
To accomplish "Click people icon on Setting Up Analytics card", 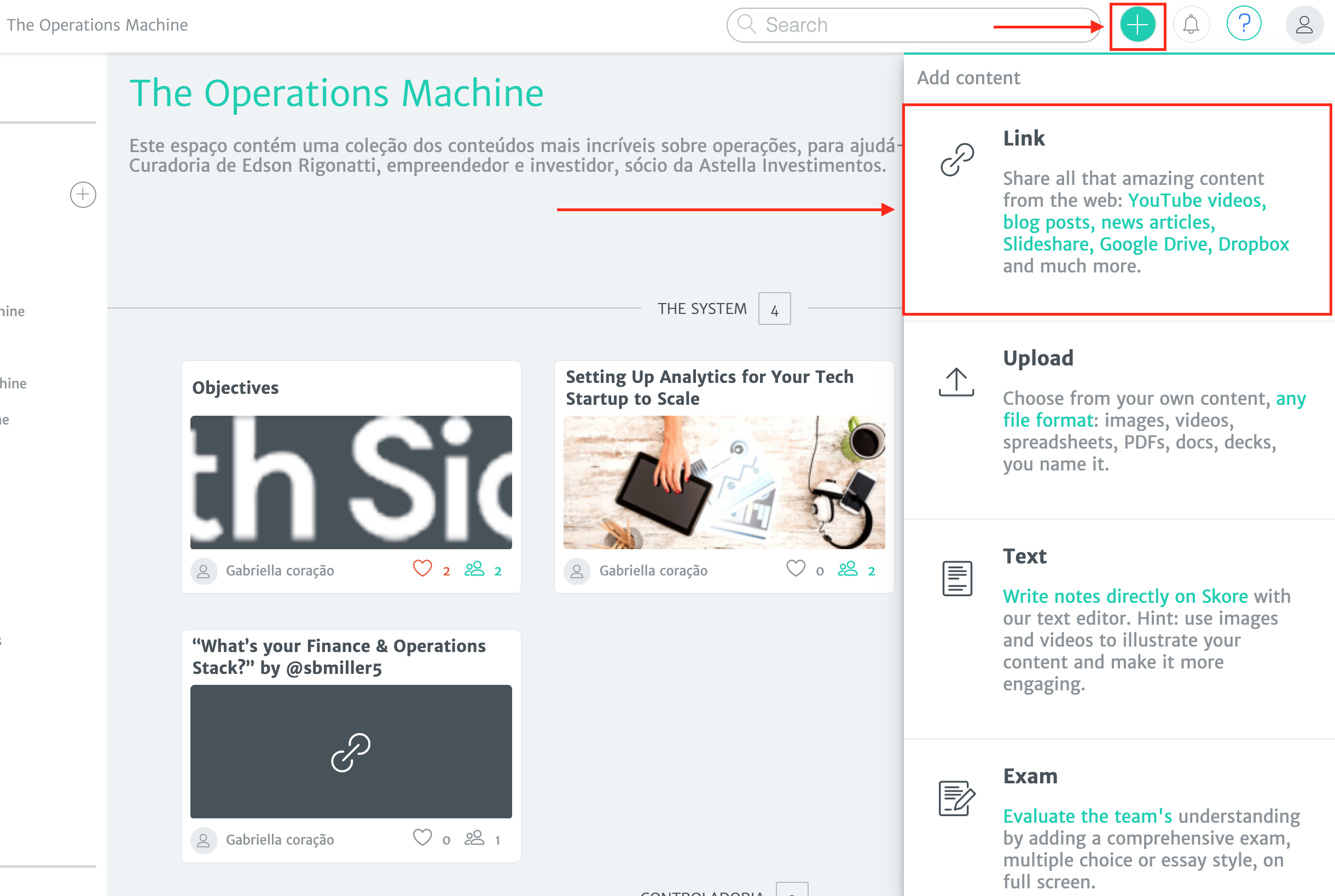I will point(848,568).
